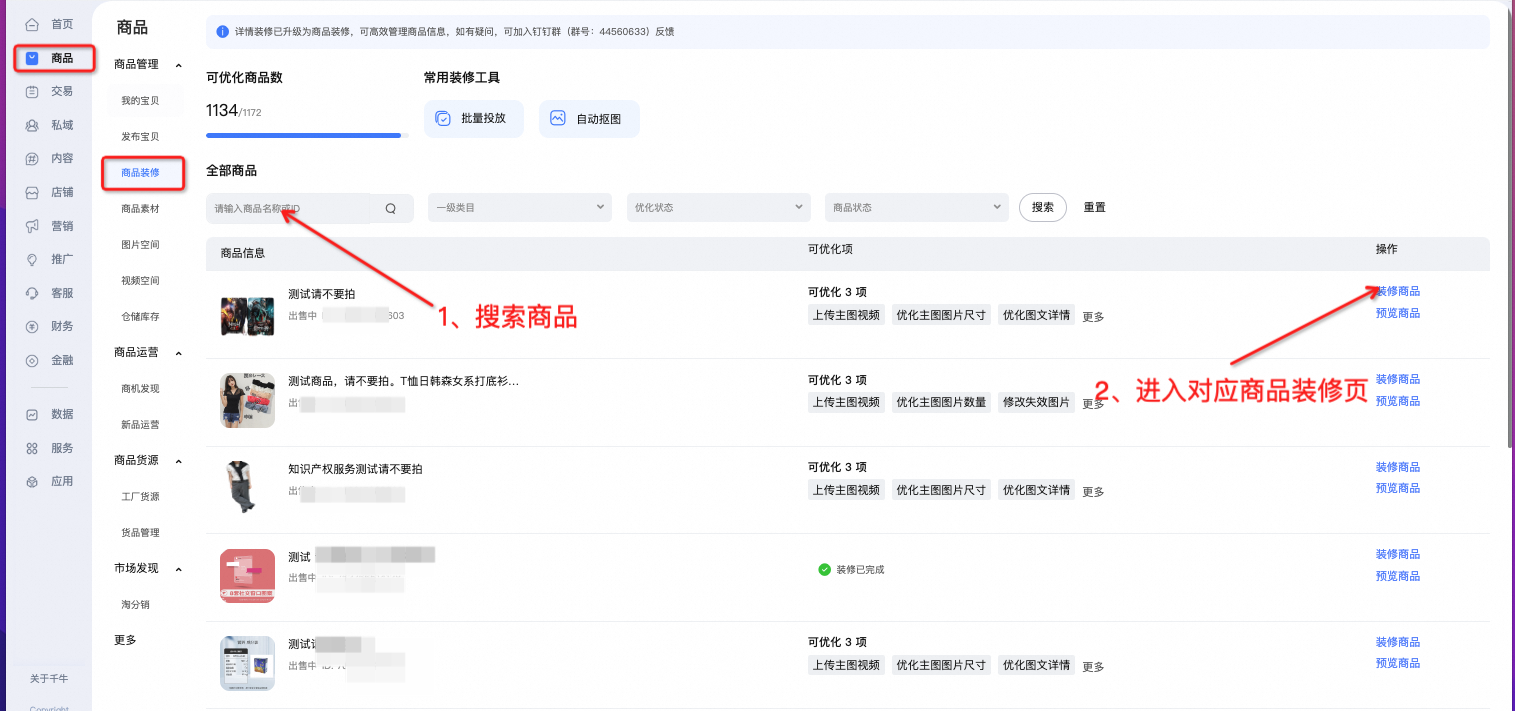Select 商品装修 menu item

140,173
